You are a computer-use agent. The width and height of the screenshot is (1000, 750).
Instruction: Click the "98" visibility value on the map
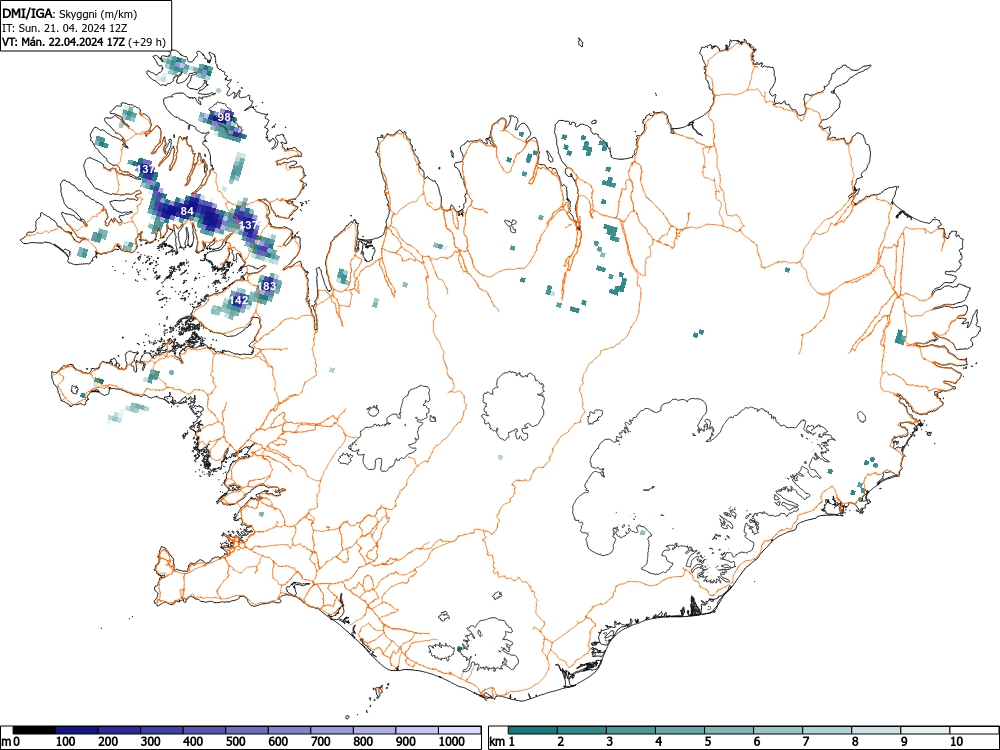224,117
